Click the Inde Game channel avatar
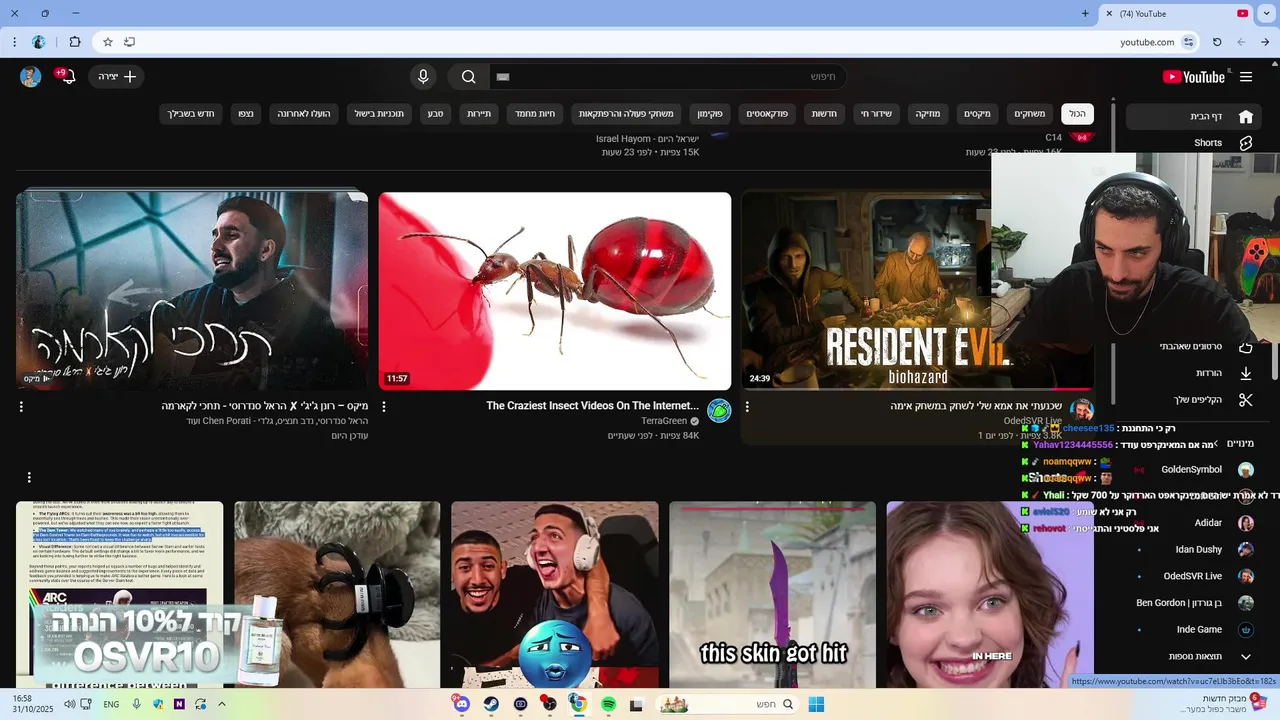The image size is (1280, 720). 1246,630
